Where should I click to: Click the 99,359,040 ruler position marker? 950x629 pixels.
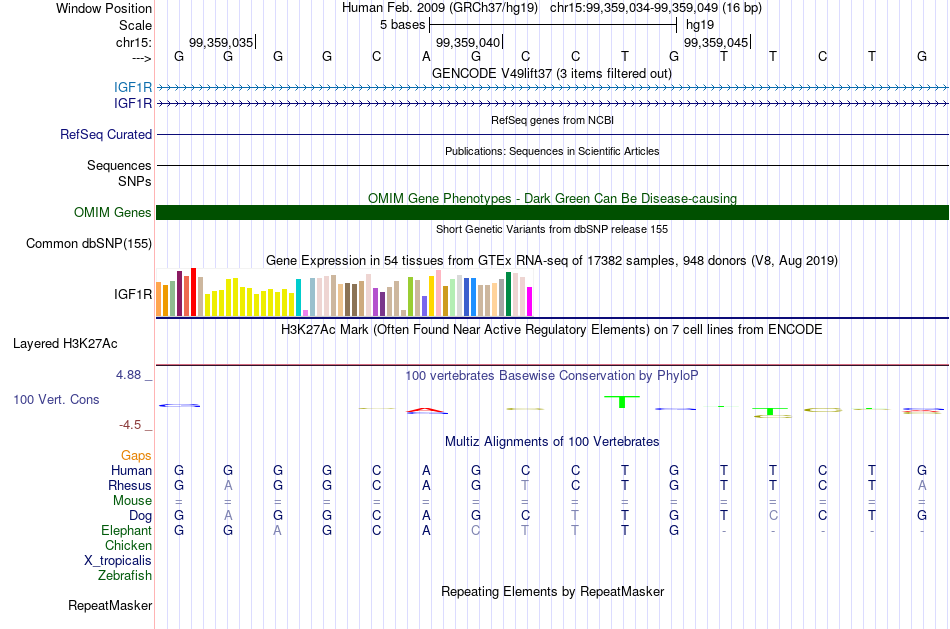click(x=469, y=42)
